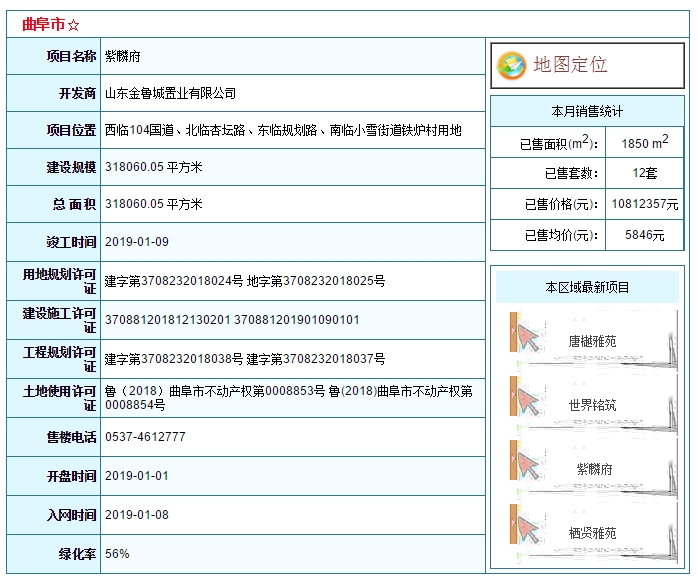Image resolution: width=698 pixels, height=581 pixels.
Task: Click the 开盘时间 label cell
Action: coord(54,476)
